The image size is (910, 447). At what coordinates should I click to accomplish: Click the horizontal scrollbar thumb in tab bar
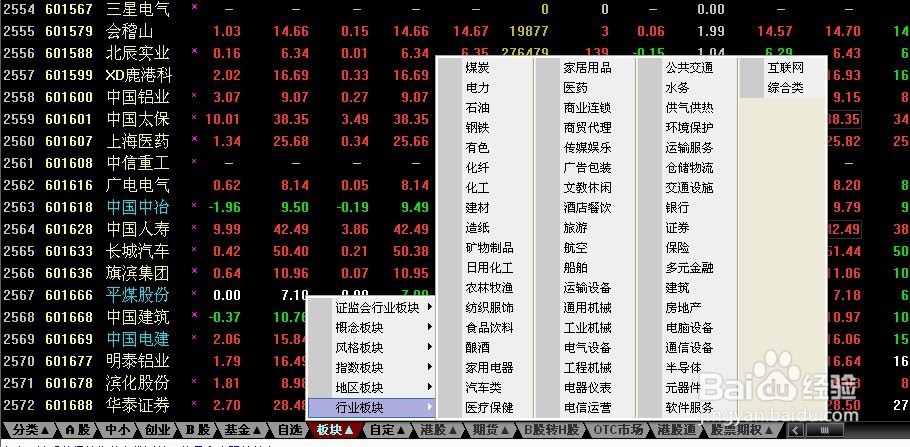[824, 430]
